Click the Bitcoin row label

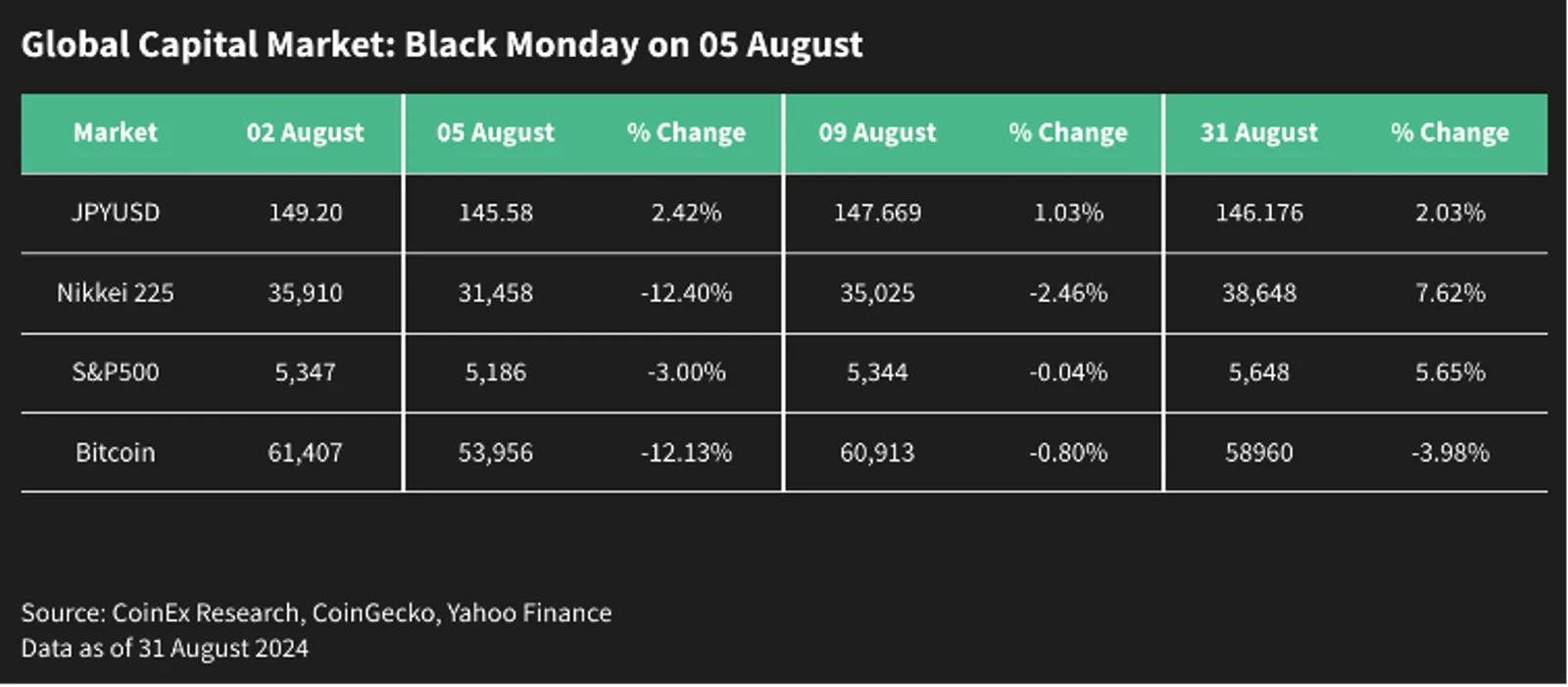pyautogui.click(x=115, y=453)
